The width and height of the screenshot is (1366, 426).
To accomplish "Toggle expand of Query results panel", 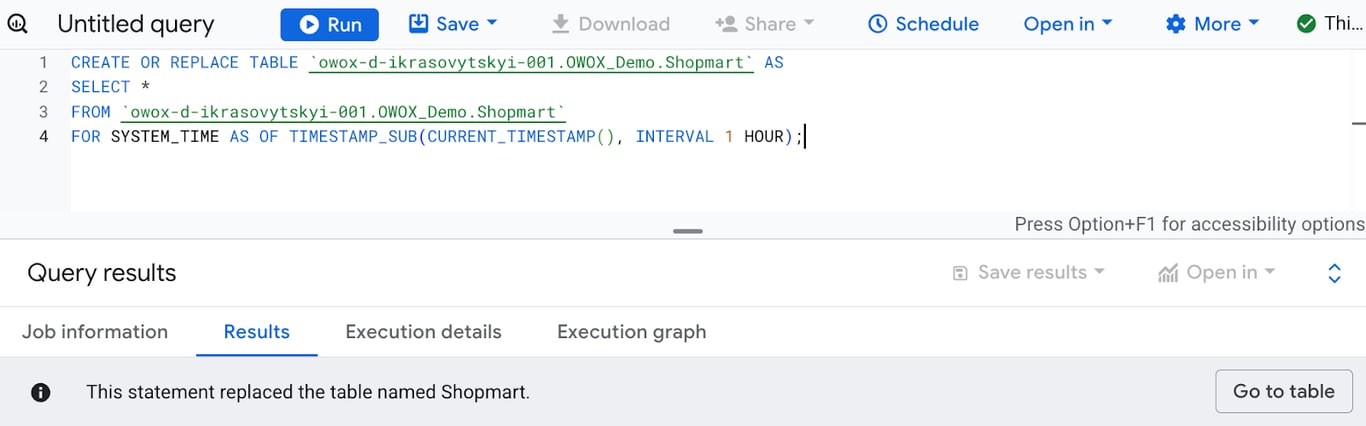I will coord(1334,273).
